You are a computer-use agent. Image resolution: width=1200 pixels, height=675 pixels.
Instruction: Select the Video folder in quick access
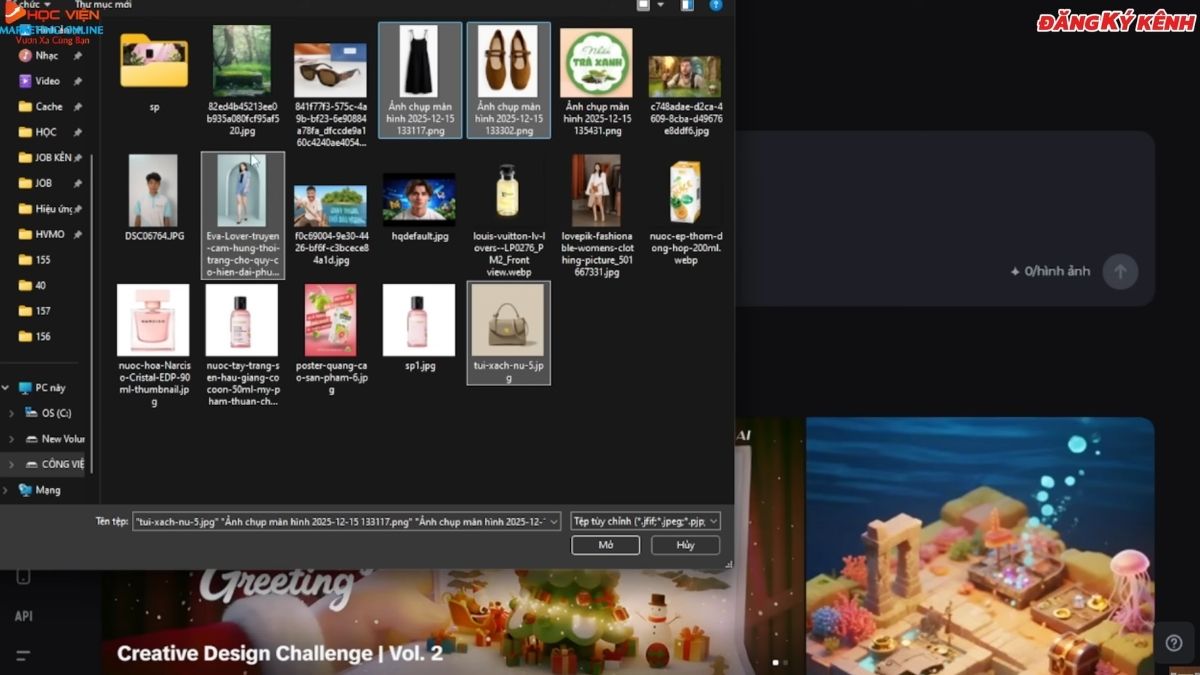(x=47, y=81)
